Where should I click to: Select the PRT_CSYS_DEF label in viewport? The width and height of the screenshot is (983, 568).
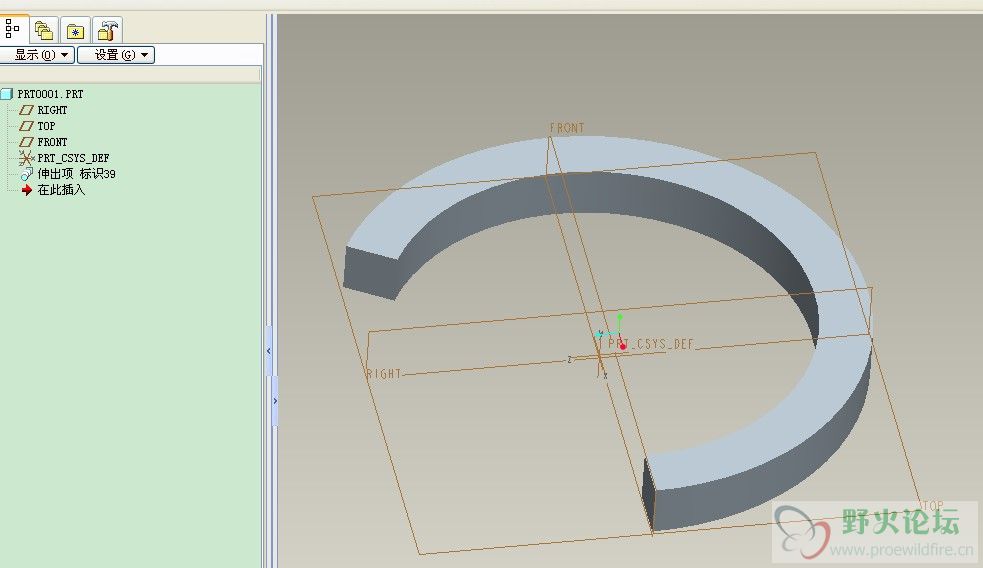tap(651, 344)
